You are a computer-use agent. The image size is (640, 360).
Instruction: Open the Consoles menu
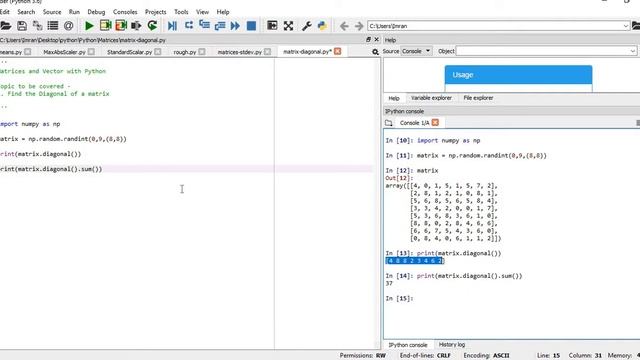pyautogui.click(x=125, y=12)
